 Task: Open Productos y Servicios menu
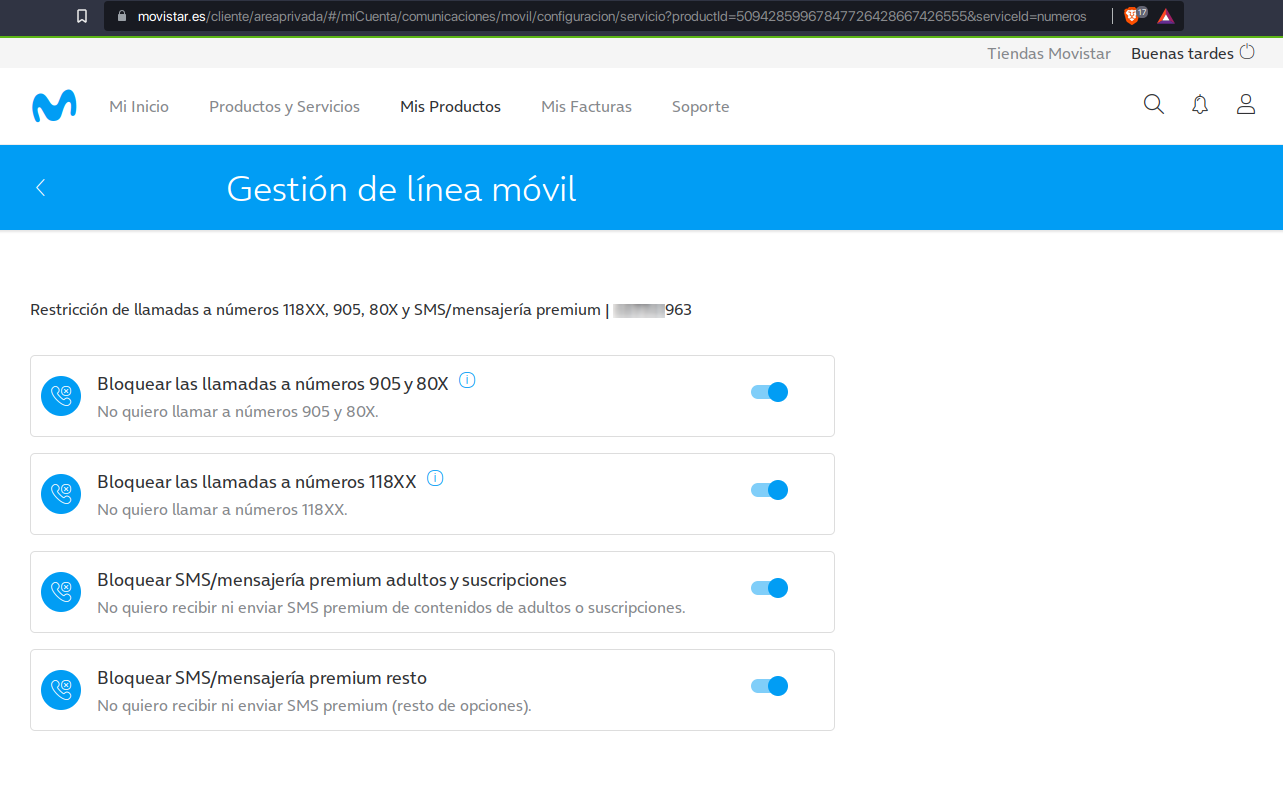click(x=284, y=106)
